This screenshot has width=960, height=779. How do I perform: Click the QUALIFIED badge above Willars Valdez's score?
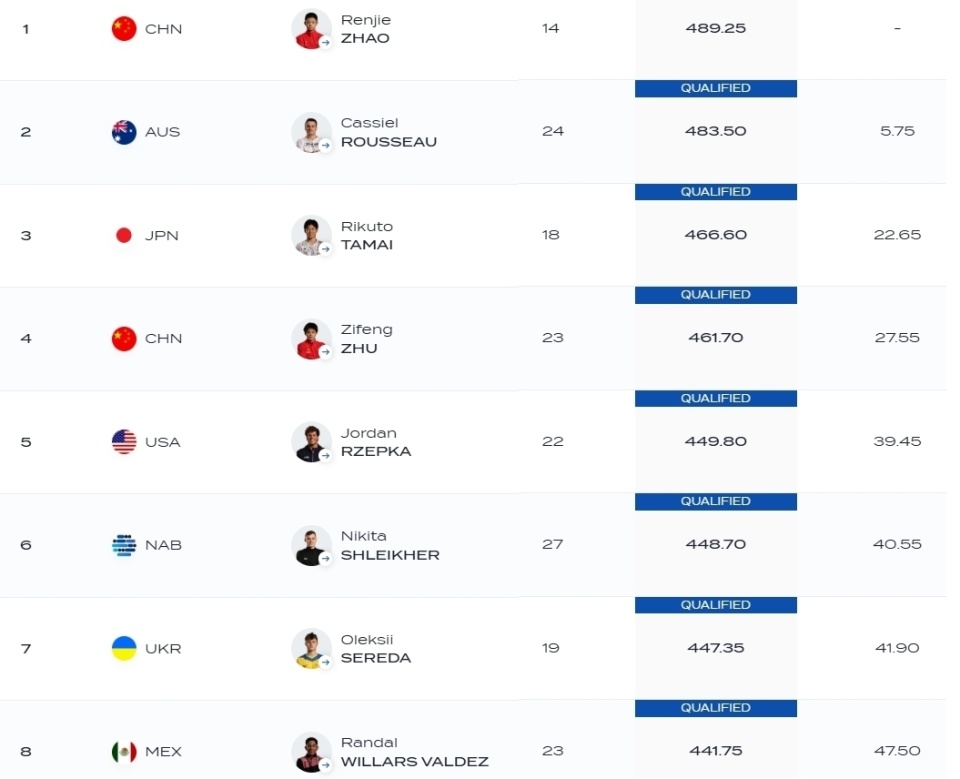[716, 708]
